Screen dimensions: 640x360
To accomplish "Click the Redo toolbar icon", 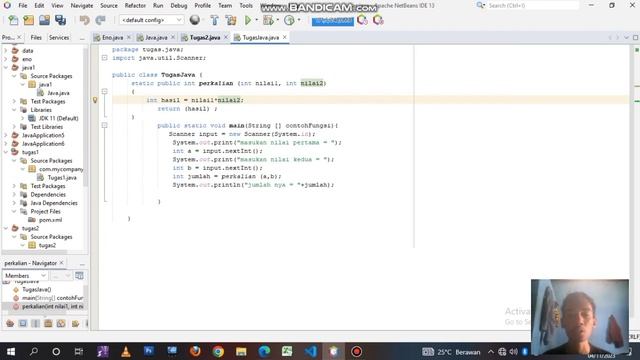I will [100, 20].
